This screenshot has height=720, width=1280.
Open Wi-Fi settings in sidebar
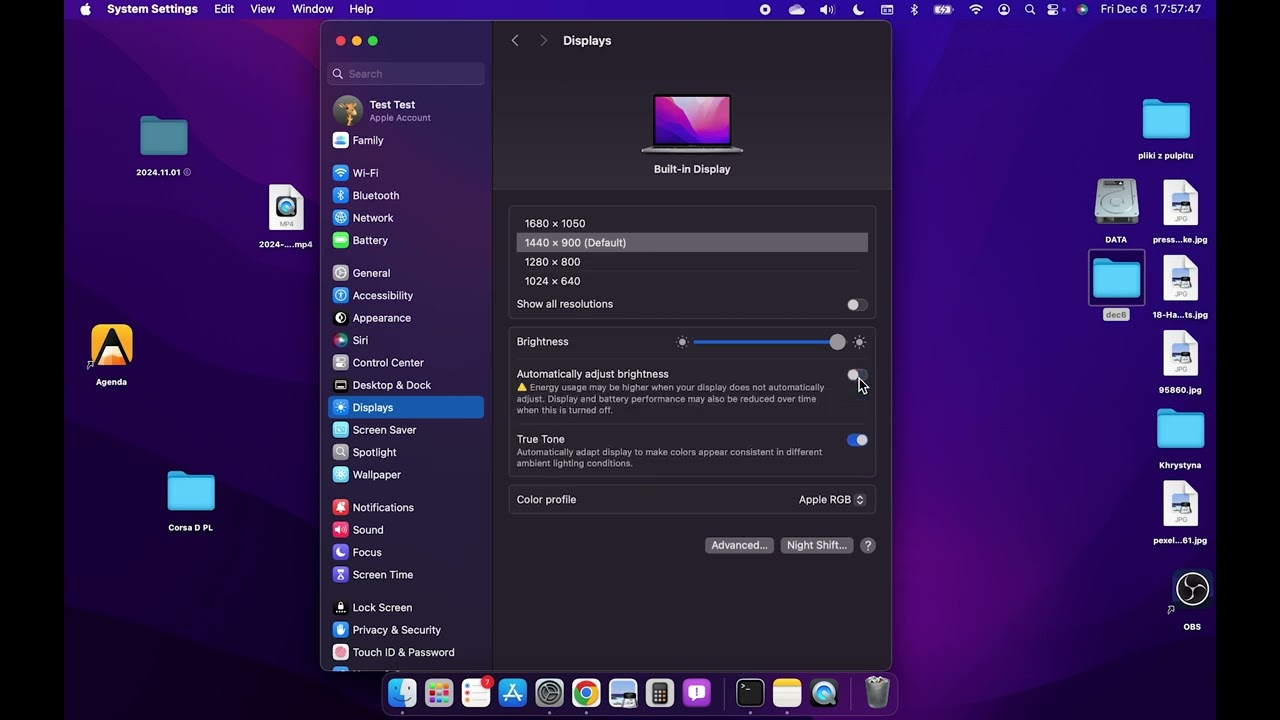click(x=406, y=173)
